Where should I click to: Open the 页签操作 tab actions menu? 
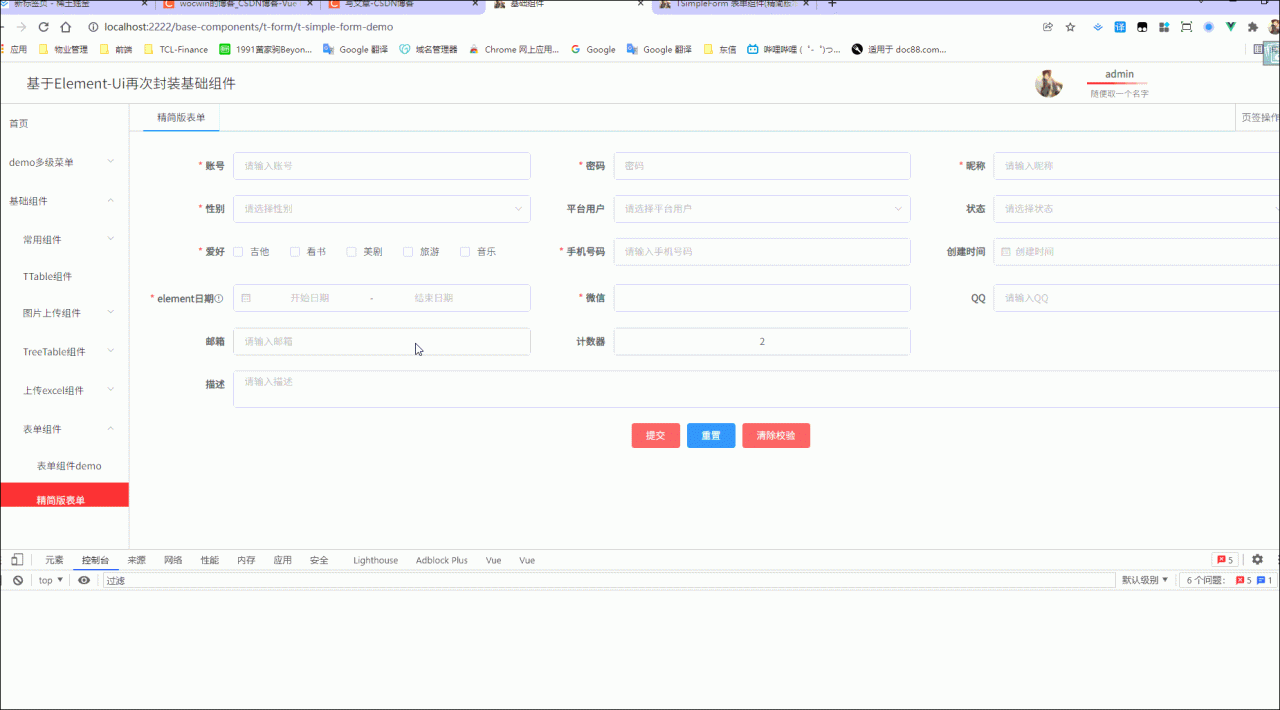(1259, 118)
